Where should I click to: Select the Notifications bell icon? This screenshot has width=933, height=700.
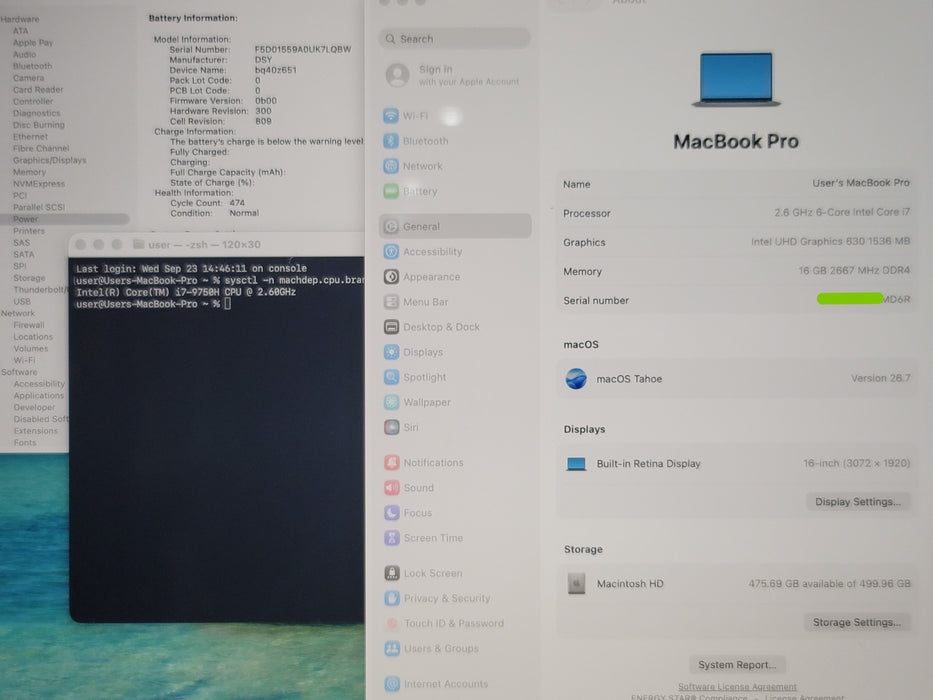[x=392, y=462]
